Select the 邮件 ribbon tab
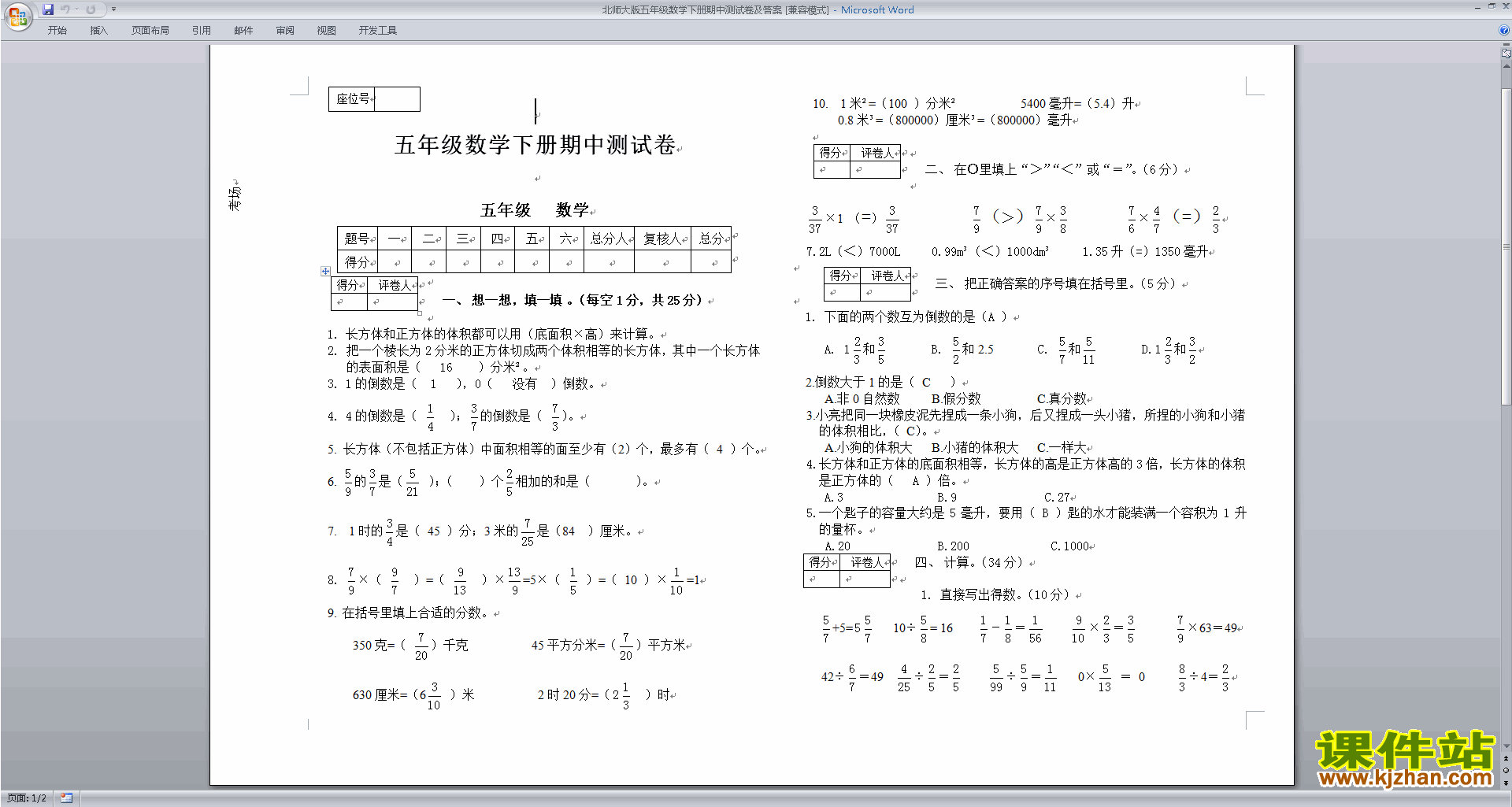Screen dimensions: 1512x807 (x=243, y=31)
